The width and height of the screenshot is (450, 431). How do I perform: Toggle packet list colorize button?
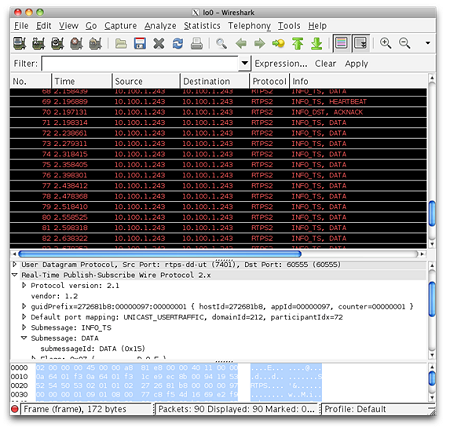coord(341,43)
